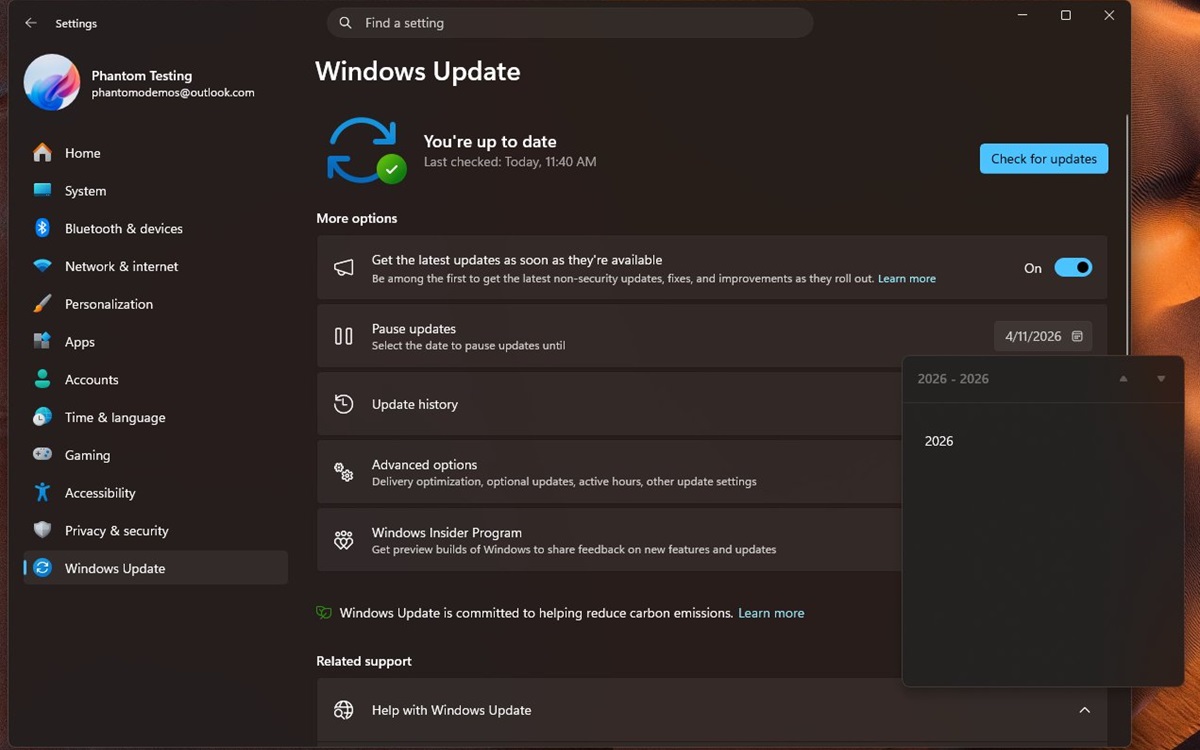Open the Learn more link about latest updates
This screenshot has width=1200, height=750.
906,278
